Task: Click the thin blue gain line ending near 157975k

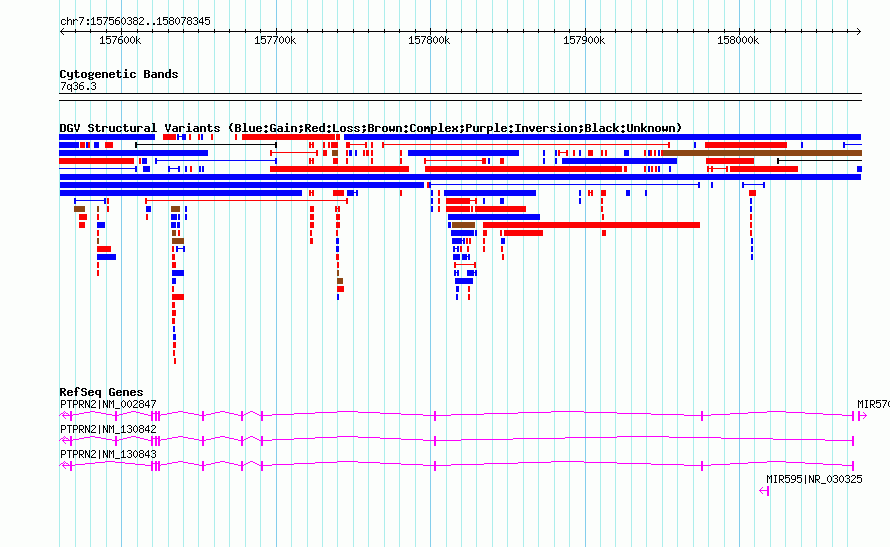Action: (x=564, y=185)
